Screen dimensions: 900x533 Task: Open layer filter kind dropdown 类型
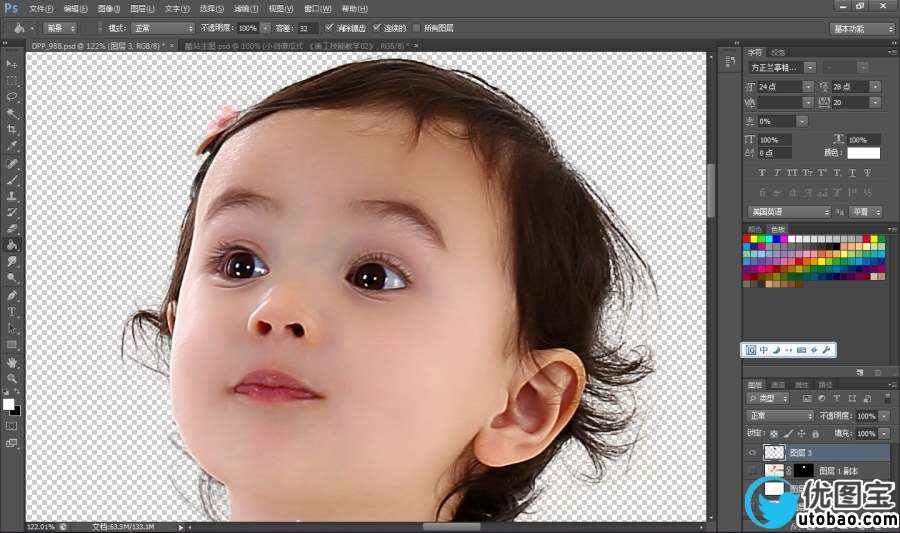click(x=768, y=398)
